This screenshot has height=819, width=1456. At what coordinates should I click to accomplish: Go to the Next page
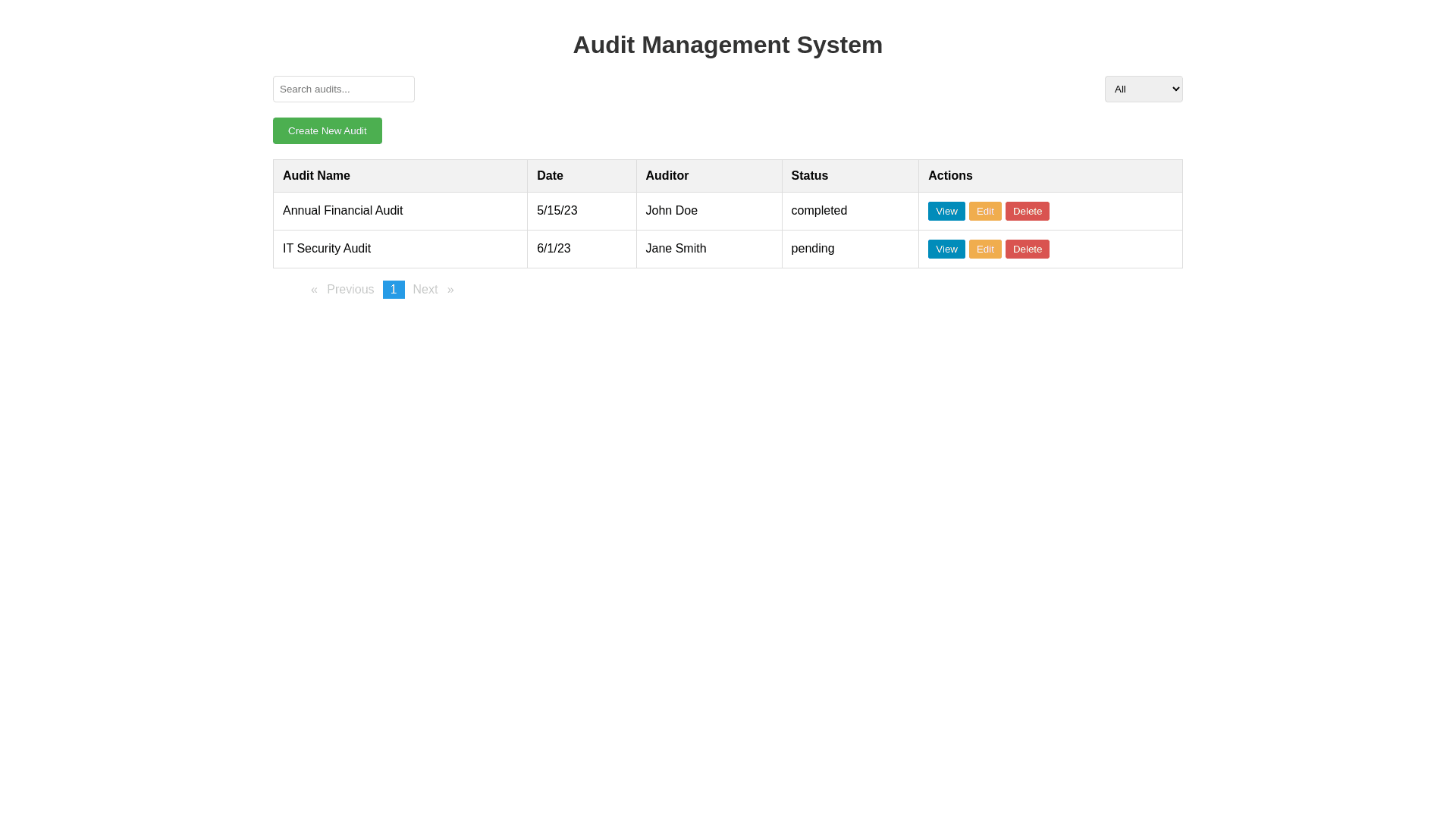tap(425, 290)
